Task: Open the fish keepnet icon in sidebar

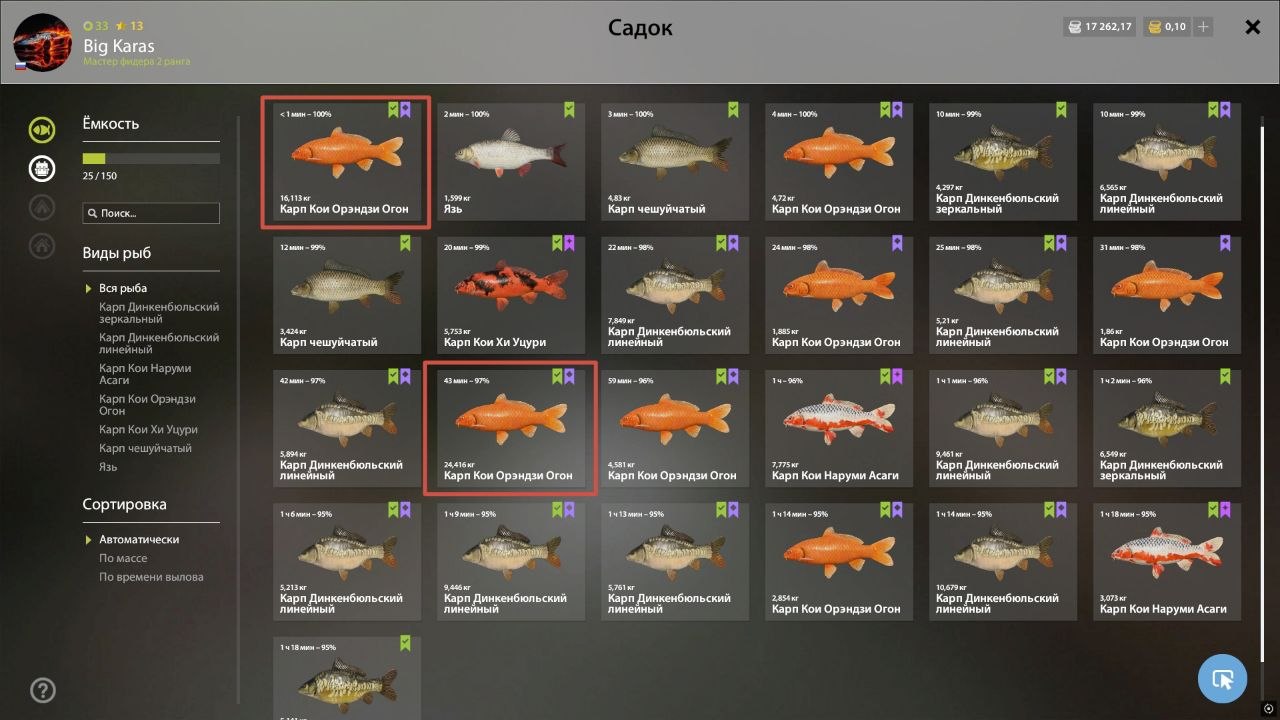Action: pos(42,129)
